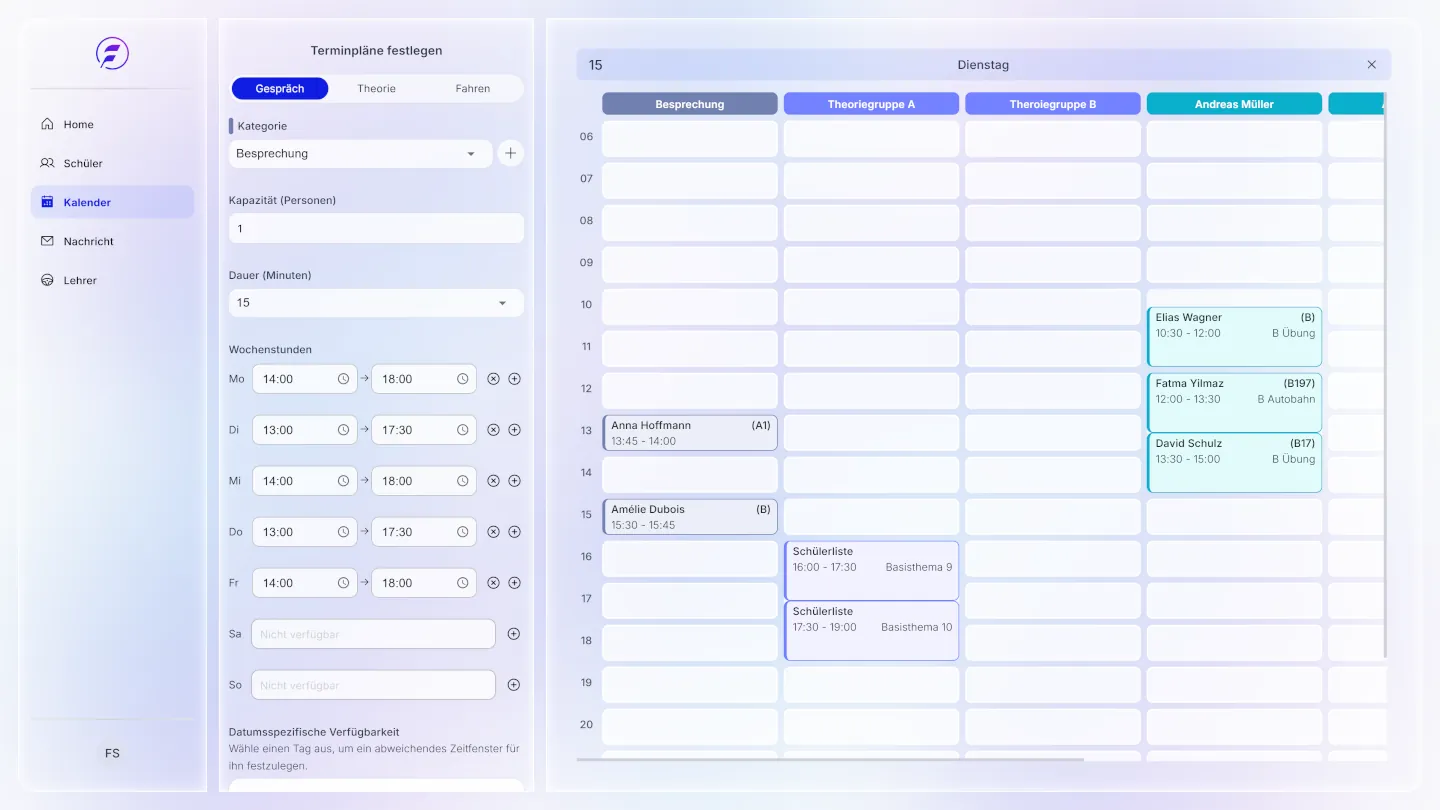Click the app logo in the sidebar
Screen dimensions: 1440x810
point(112,53)
